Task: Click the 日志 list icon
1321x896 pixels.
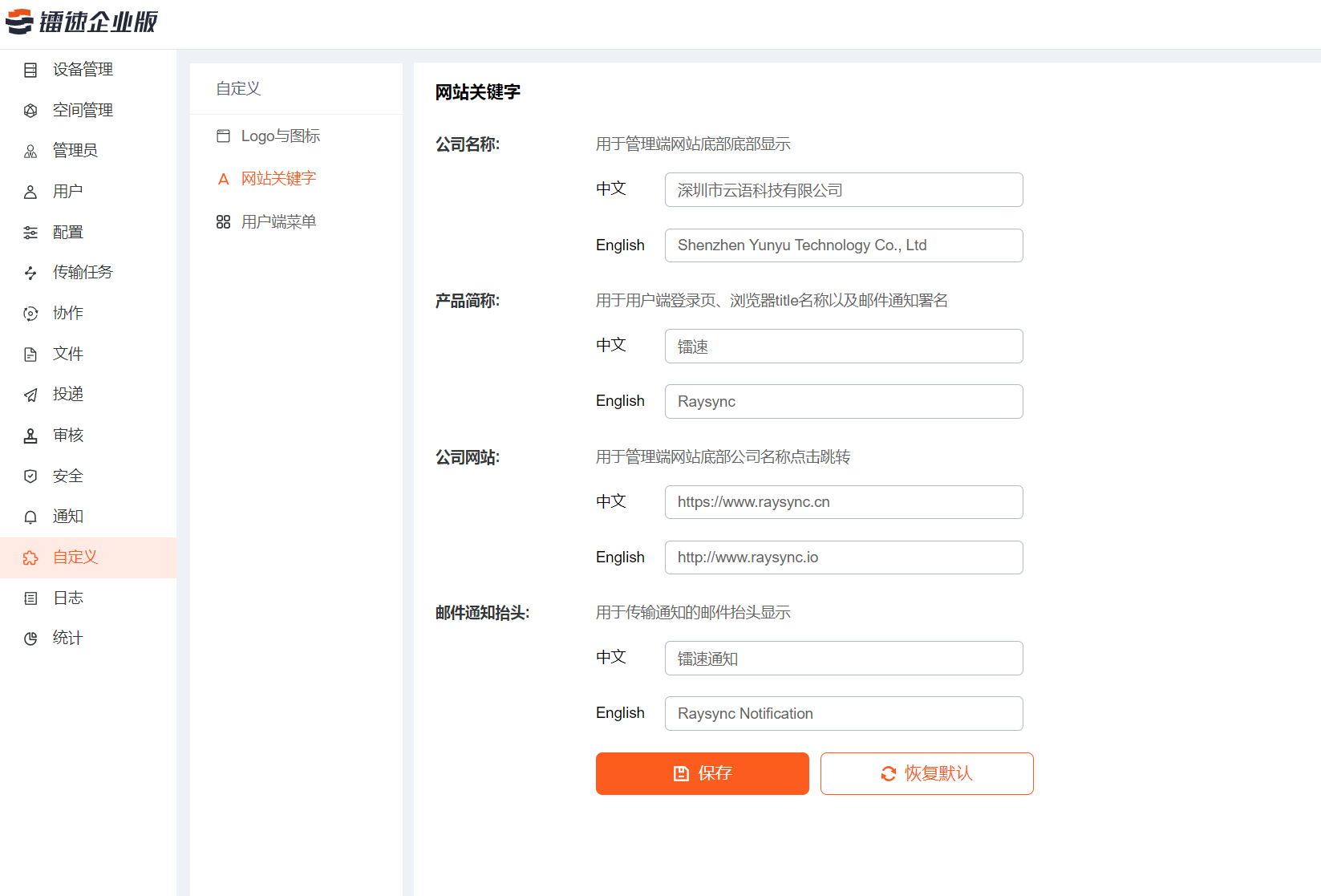Action: pyautogui.click(x=30, y=598)
